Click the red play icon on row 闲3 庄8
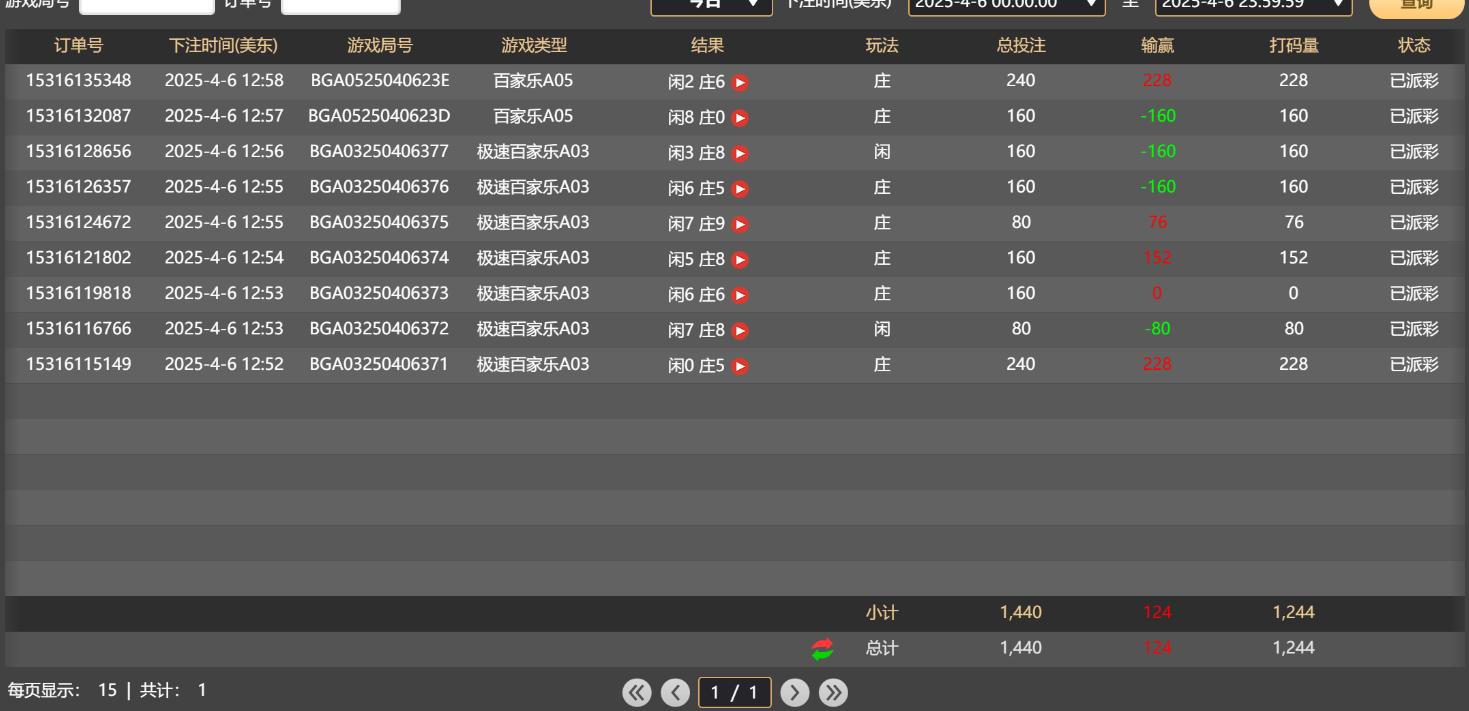Screen dimensions: 1469x711 pyautogui.click(x=738, y=152)
